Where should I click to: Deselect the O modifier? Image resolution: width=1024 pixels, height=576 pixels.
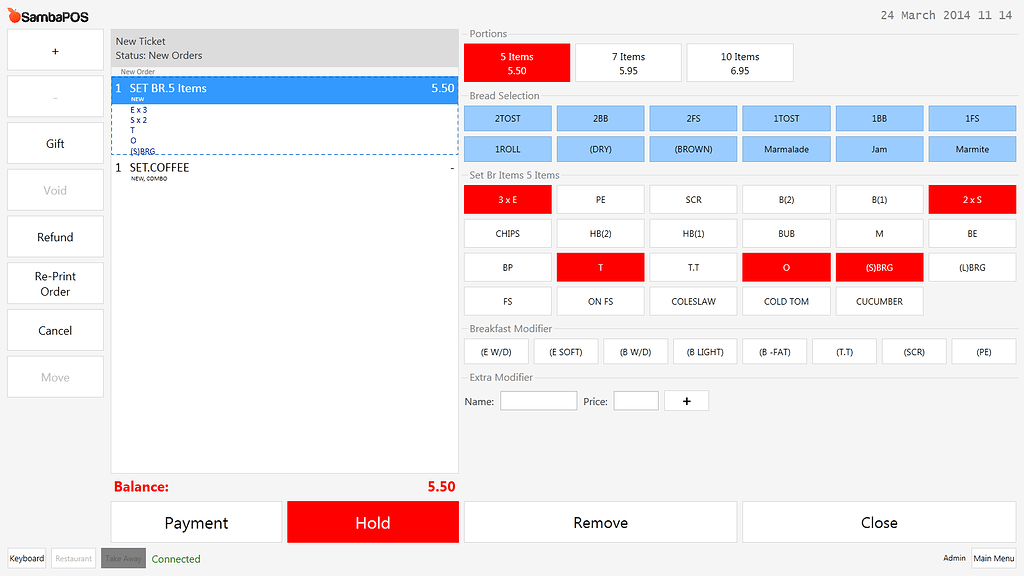[786, 267]
